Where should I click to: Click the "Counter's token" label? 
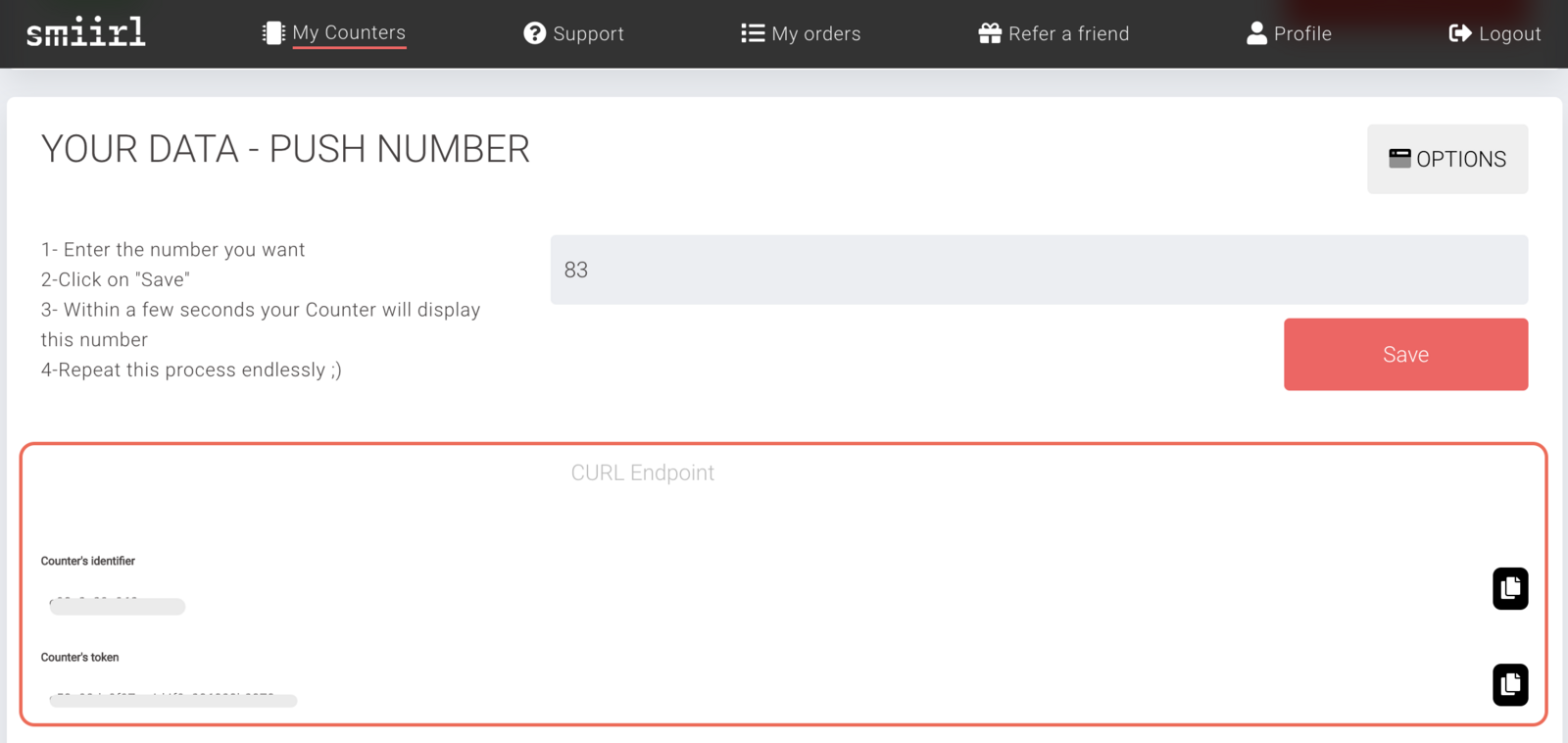[79, 657]
